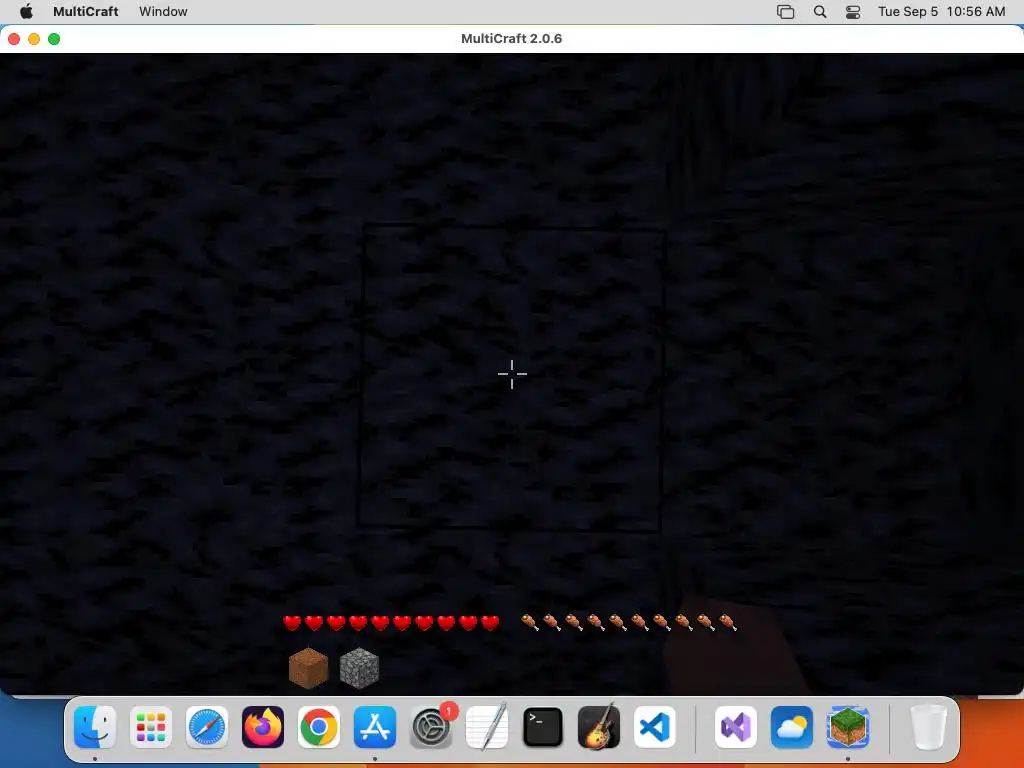Screen dimensions: 1024x768
Task: Select the cobblestone block in hotbar
Action: (x=359, y=668)
